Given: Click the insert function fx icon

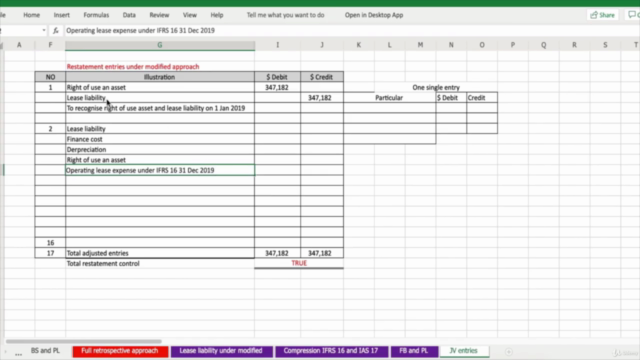Looking at the screenshot, I should click(56, 31).
